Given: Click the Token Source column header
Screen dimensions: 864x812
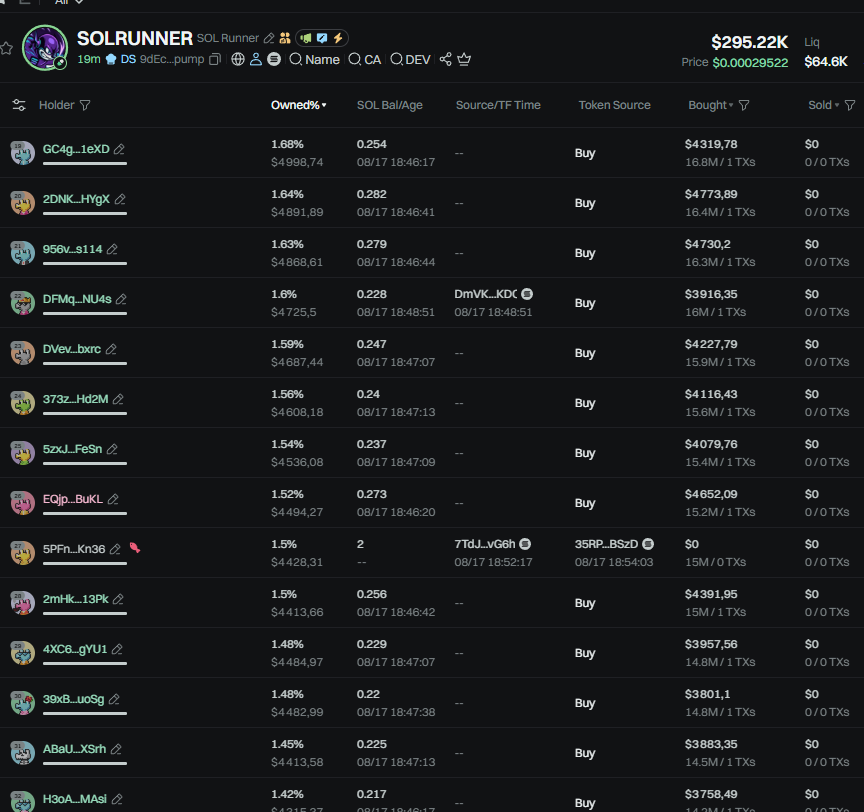Looking at the screenshot, I should [x=614, y=105].
